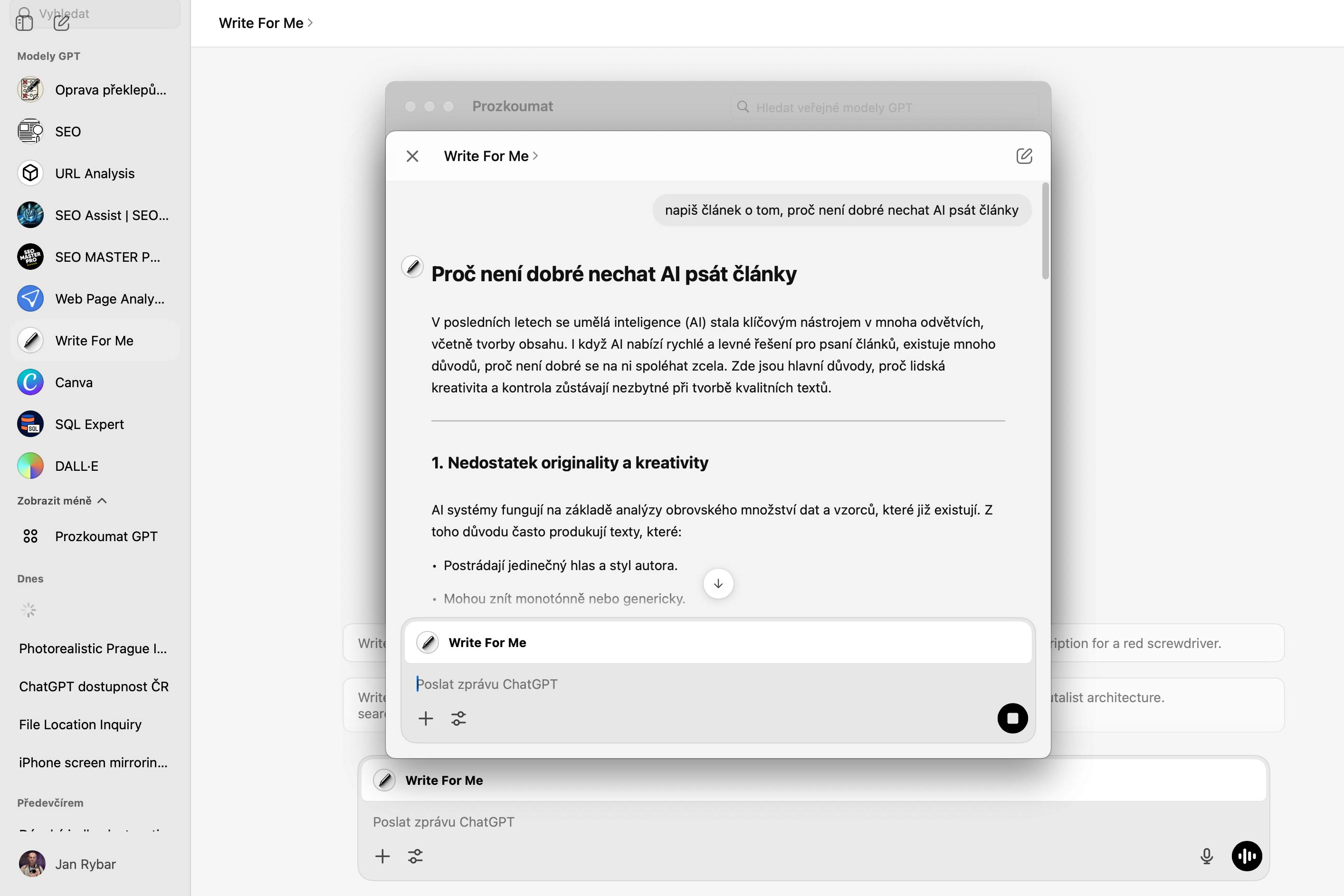1344x896 pixels.
Task: Open the SQL Expert GPT
Action: pyautogui.click(x=89, y=424)
